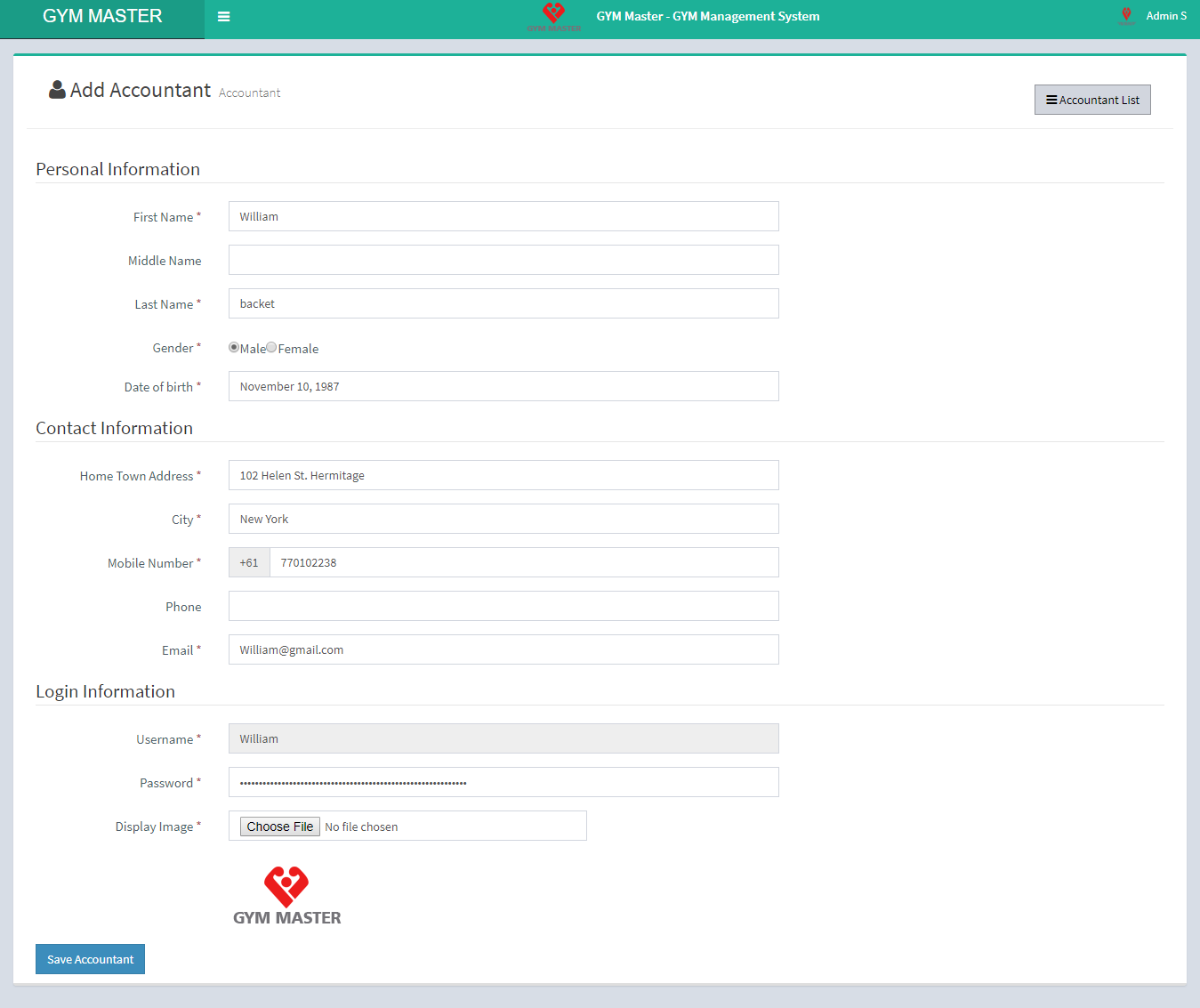Focus the Mobile Number input field
This screenshot has height=1008, width=1200.
coord(523,562)
